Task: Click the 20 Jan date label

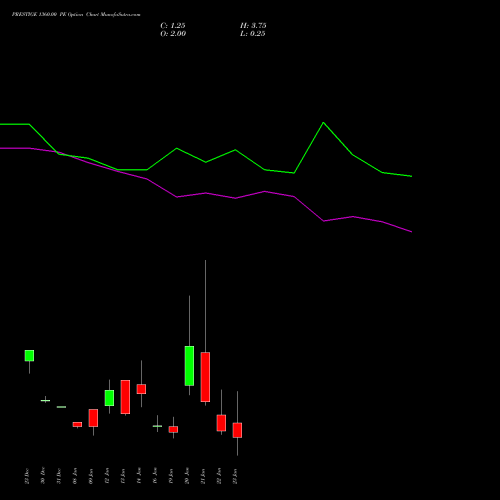Action: pyautogui.click(x=187, y=476)
